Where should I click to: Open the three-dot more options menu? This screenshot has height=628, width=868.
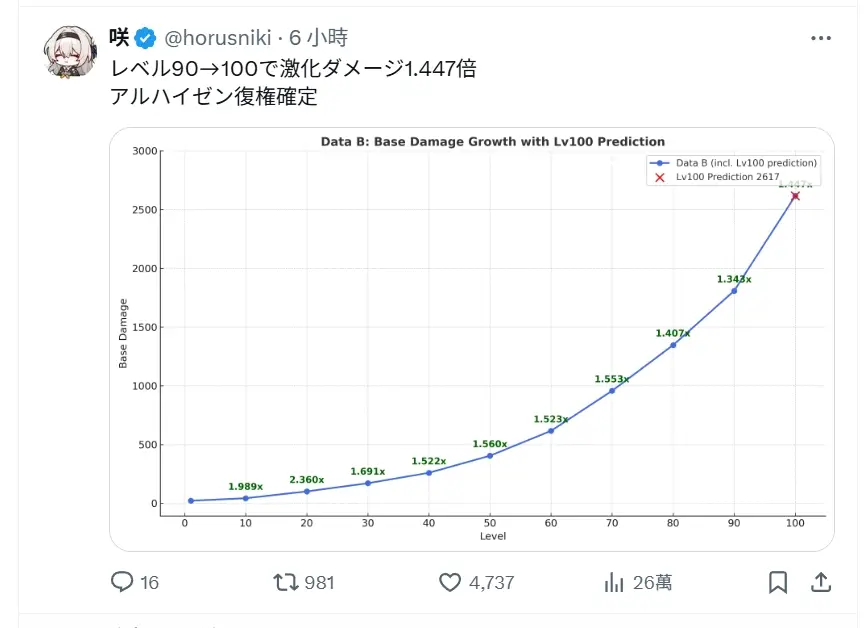[821, 39]
